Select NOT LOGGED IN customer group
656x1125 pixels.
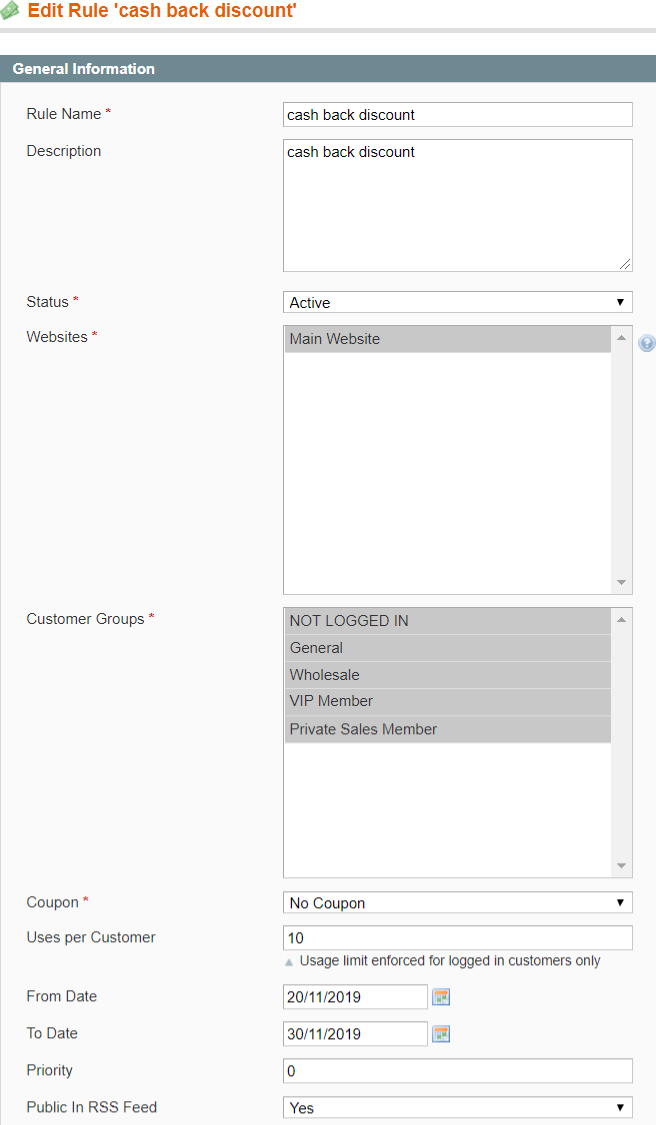[447, 621]
